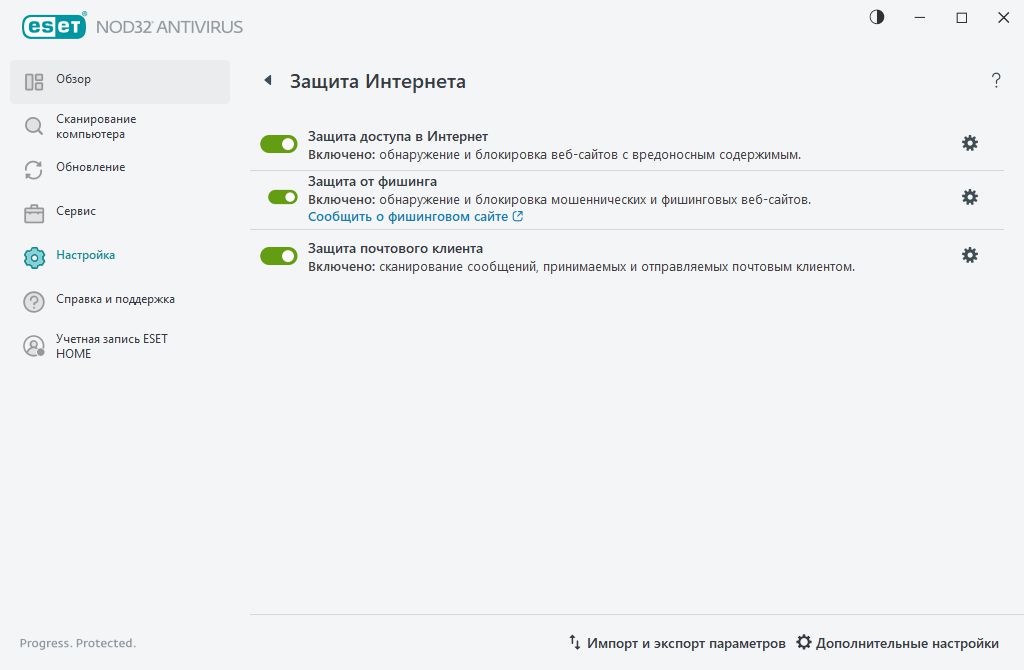Image resolution: width=1024 pixels, height=670 pixels.
Task: Open Дополнительные настройки
Action: pyautogui.click(x=905, y=643)
